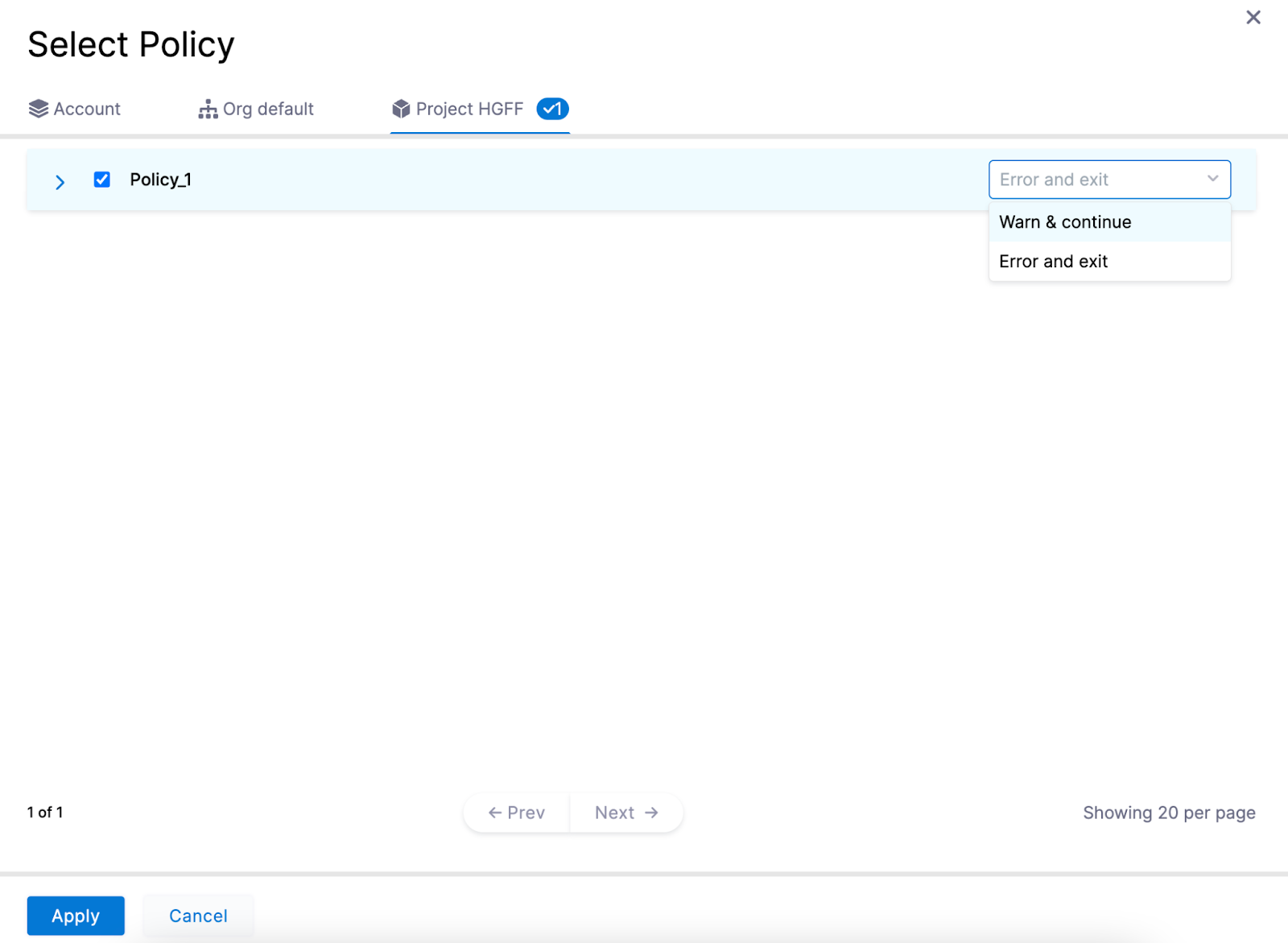
Task: Click the layers icon beside Account
Action: click(38, 109)
